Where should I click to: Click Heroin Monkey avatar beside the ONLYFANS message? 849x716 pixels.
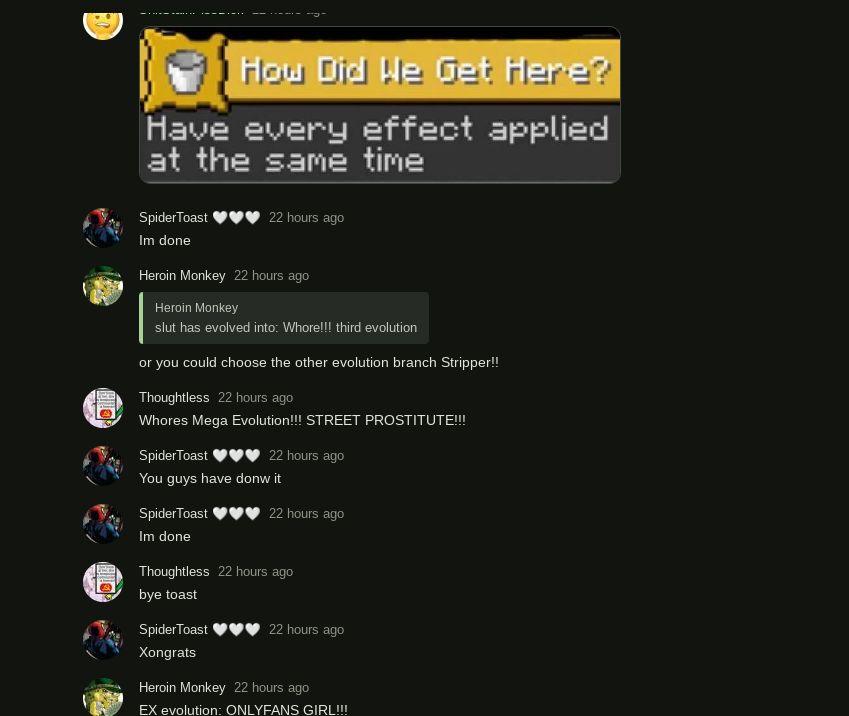[103, 697]
